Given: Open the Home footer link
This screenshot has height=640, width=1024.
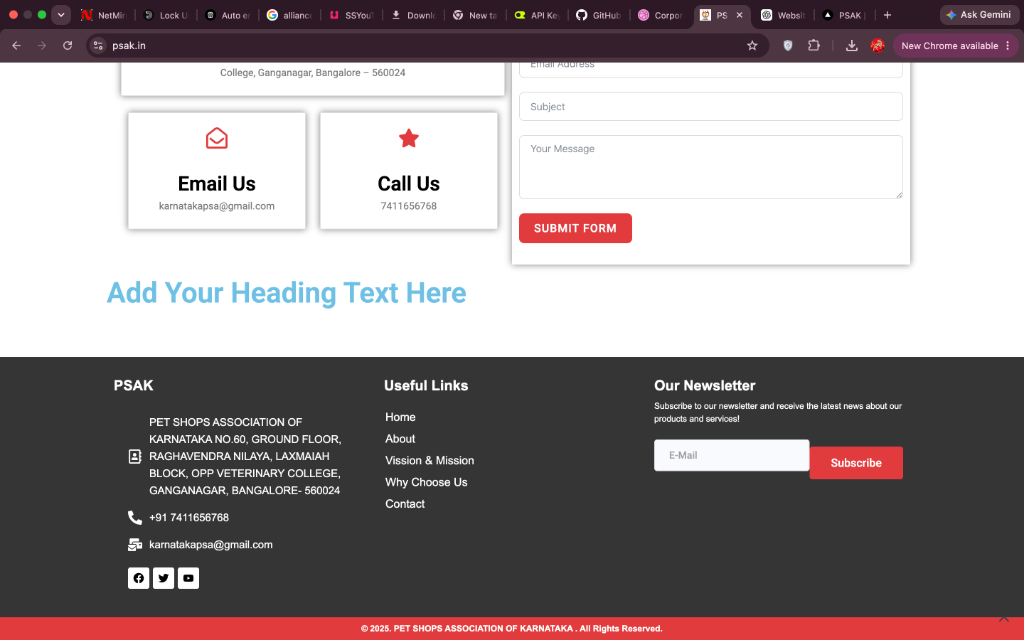Looking at the screenshot, I should coord(400,417).
